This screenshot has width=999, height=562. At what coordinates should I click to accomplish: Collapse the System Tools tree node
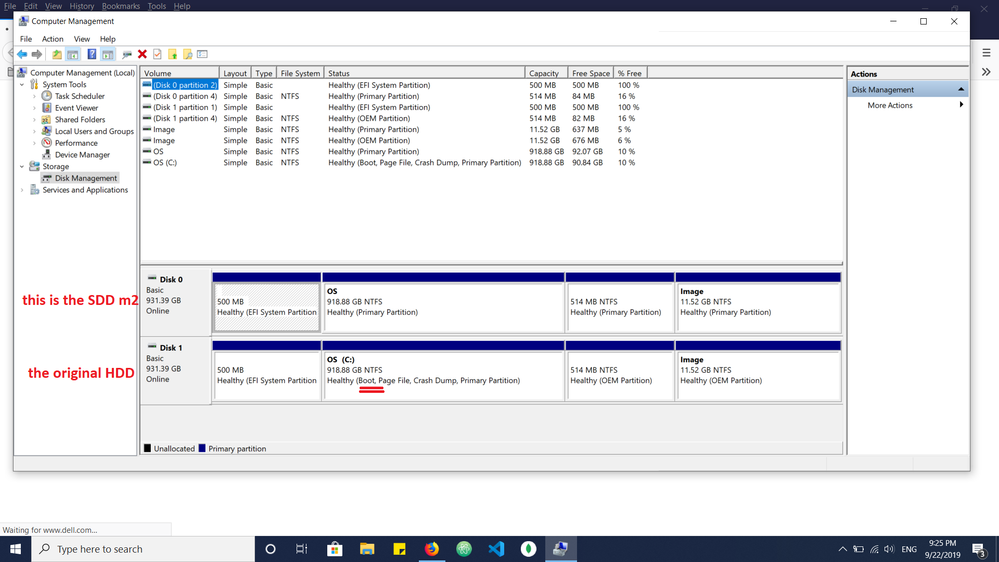[22, 85]
